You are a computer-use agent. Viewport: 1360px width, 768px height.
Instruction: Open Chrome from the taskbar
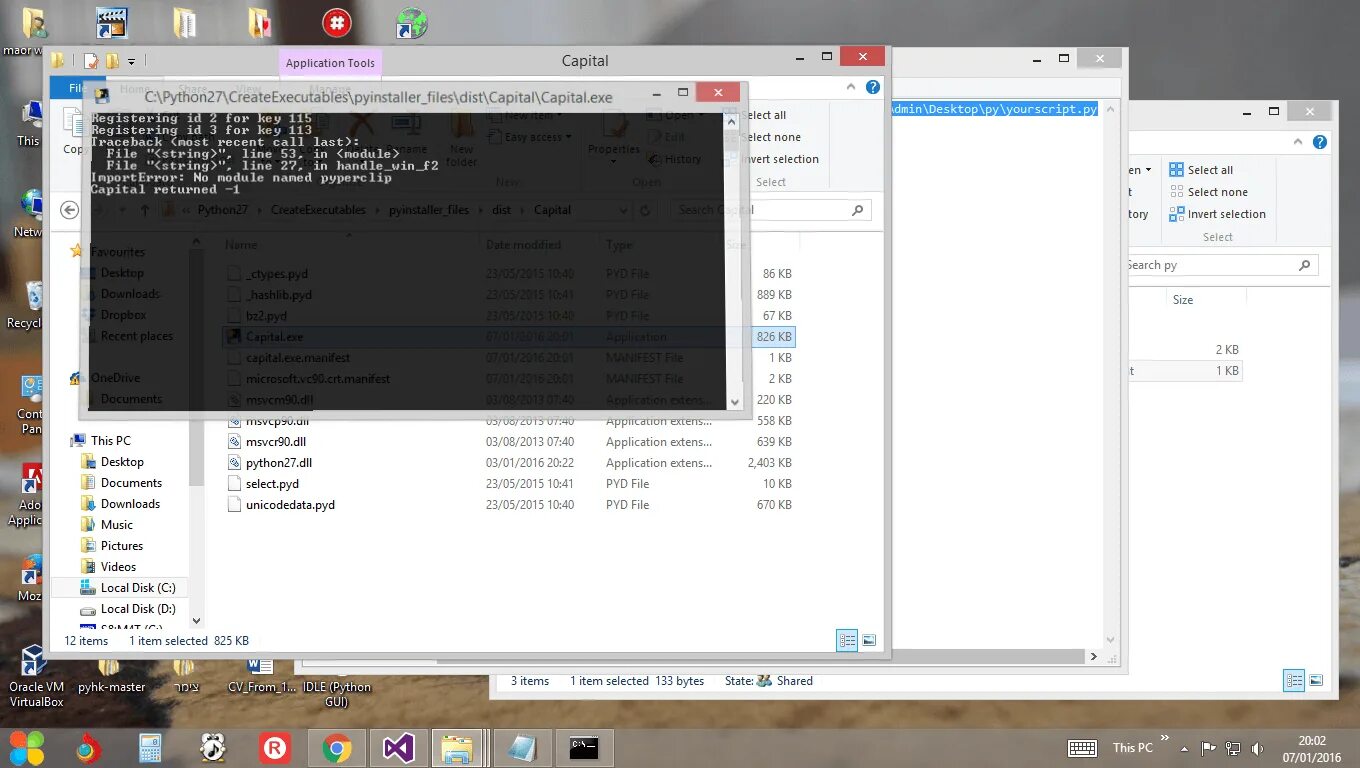click(336, 748)
